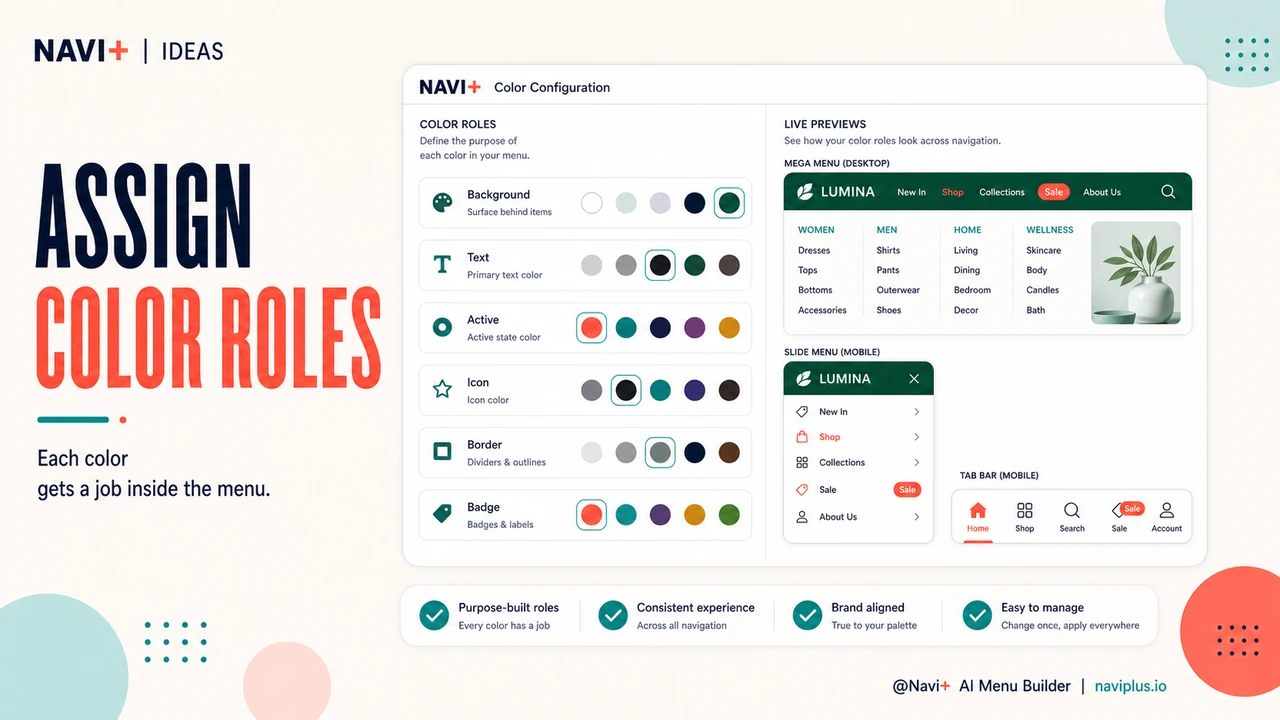Click the LUMINA leaf logo in slide menu
Image resolution: width=1280 pixels, height=720 pixels.
click(803, 379)
